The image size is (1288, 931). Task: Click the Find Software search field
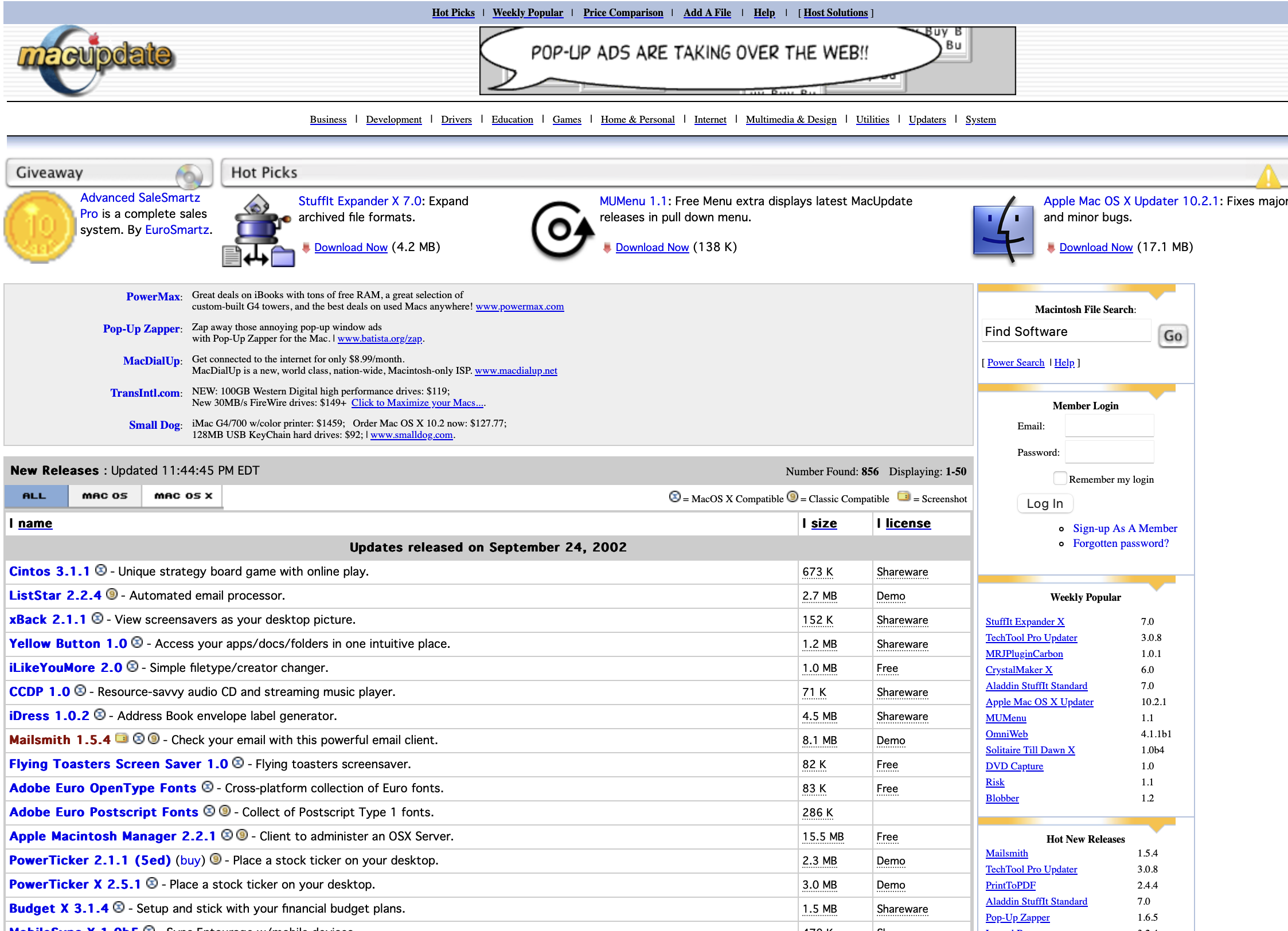[x=1065, y=332]
